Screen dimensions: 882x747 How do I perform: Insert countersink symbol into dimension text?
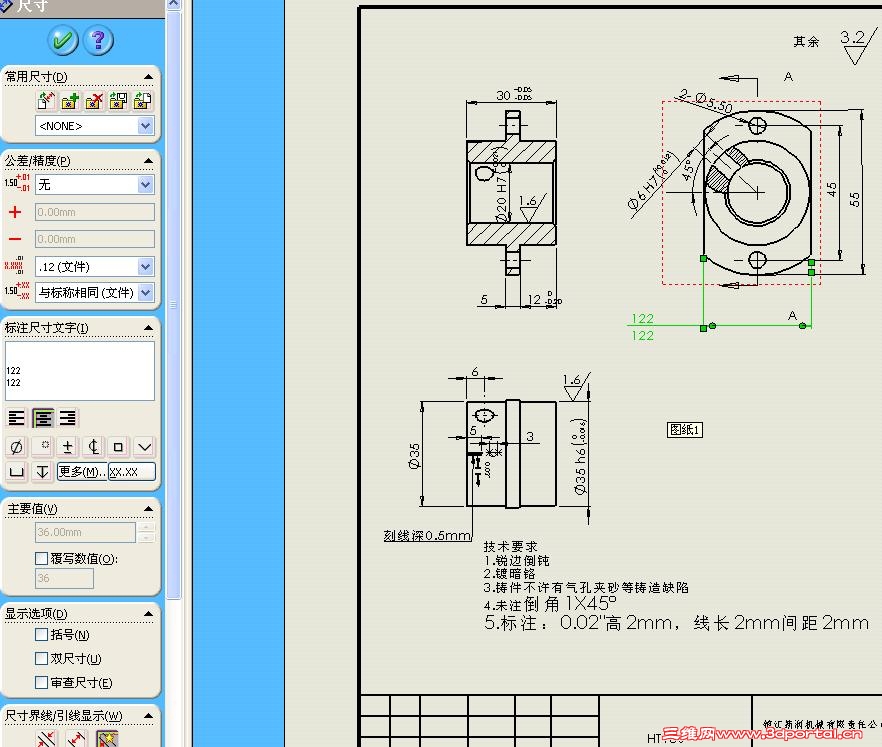click(144, 447)
